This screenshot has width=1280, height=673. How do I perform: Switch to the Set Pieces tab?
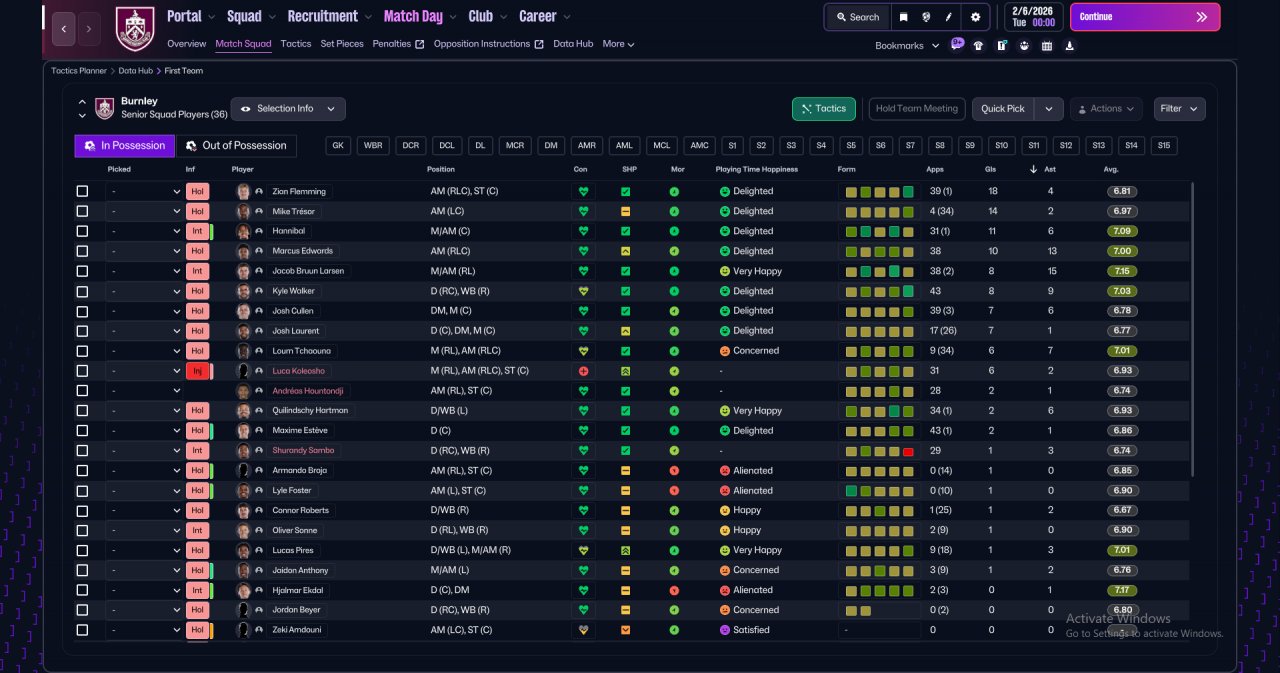342,44
